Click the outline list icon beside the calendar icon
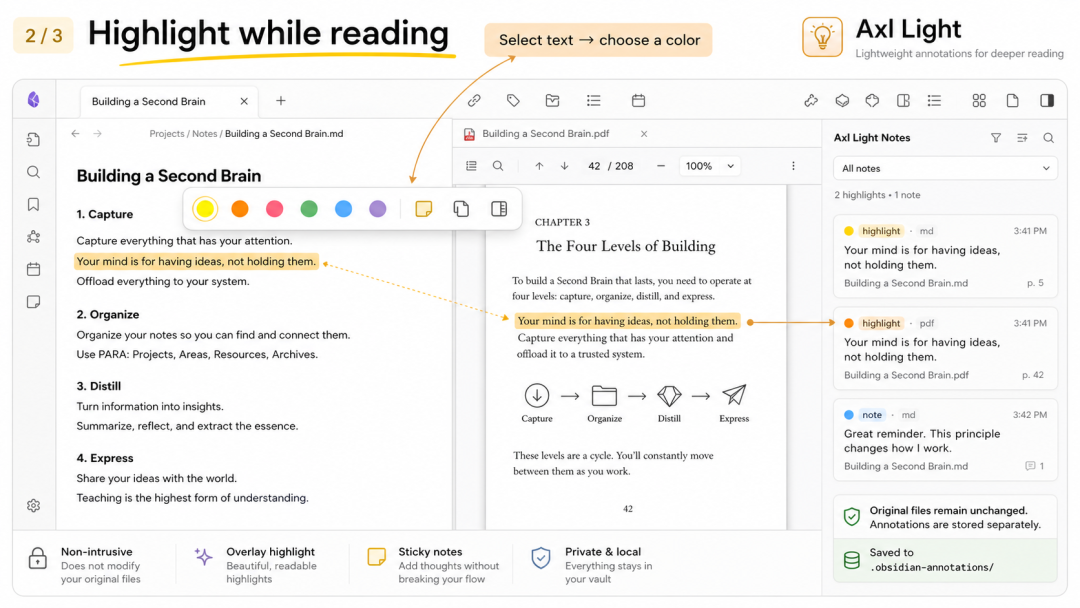Viewport: 1080px width, 608px height. pyautogui.click(x=594, y=101)
